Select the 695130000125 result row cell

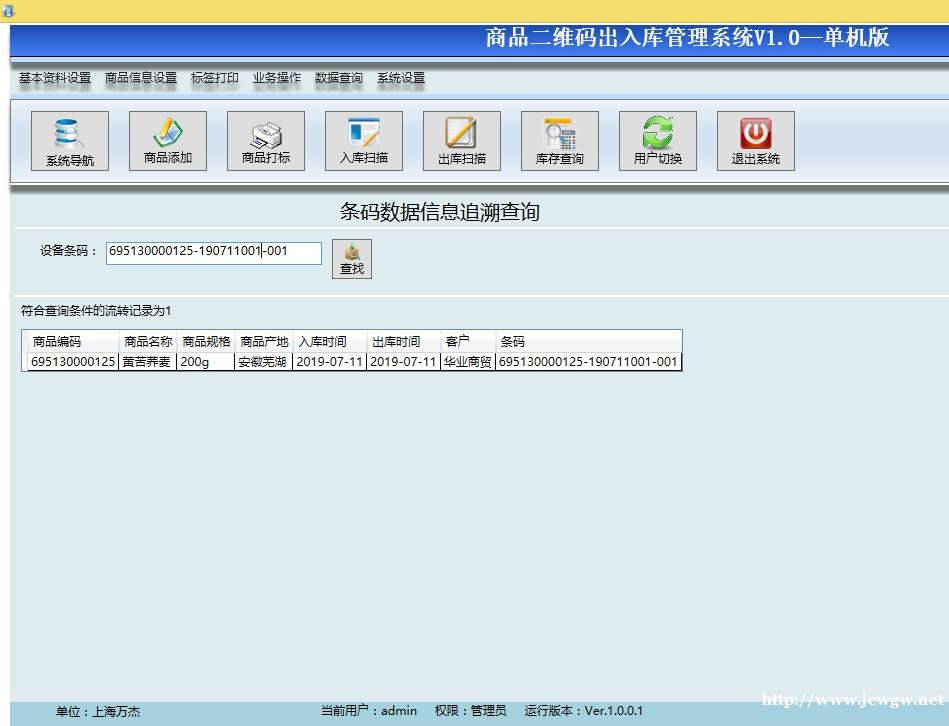click(73, 362)
